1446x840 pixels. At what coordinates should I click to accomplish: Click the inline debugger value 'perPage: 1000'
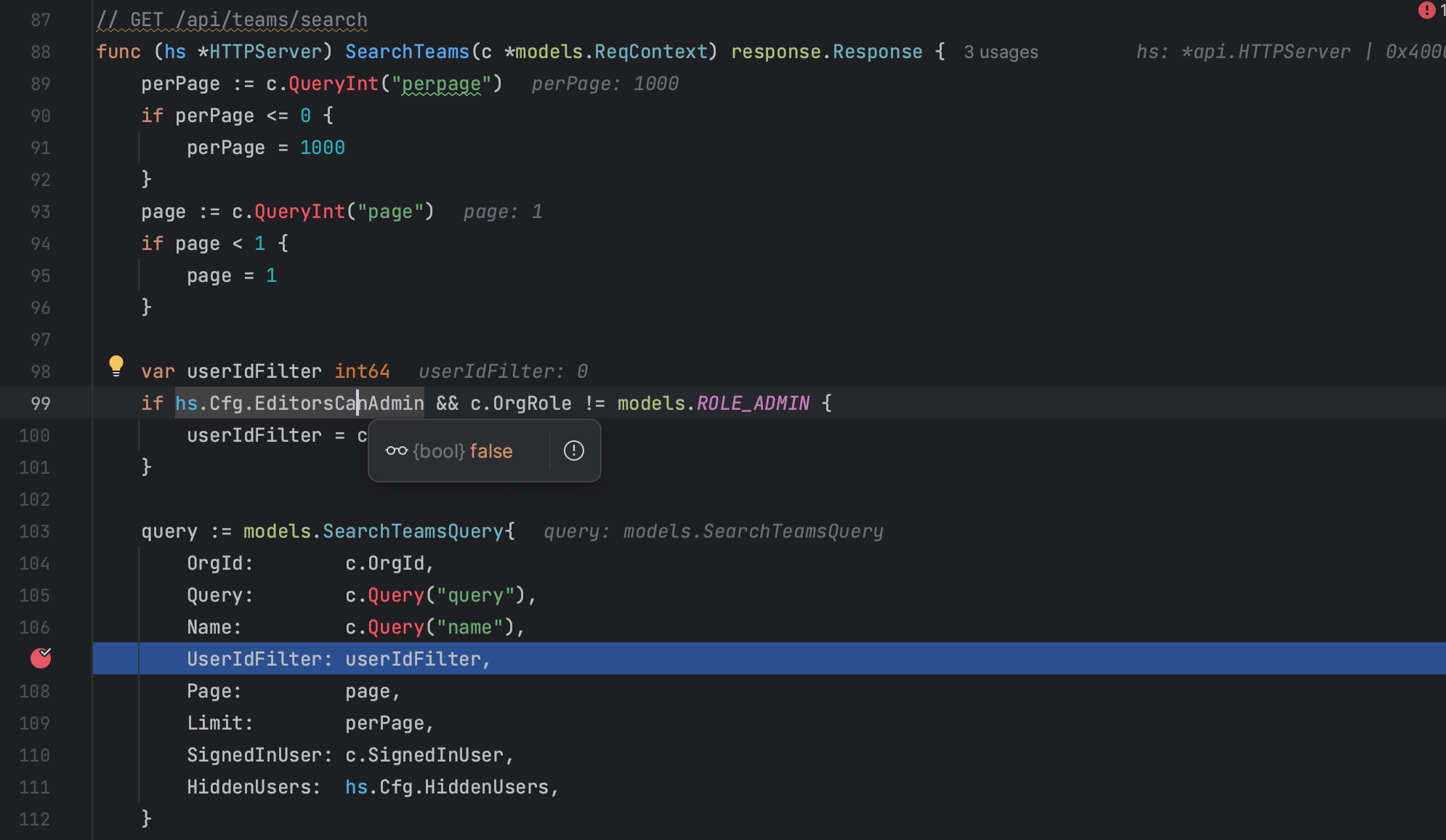pyautogui.click(x=605, y=84)
